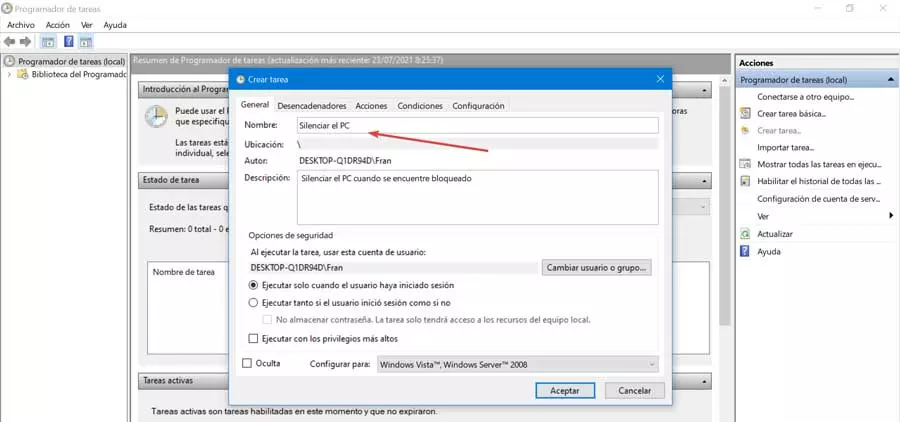Screen dimensions: 900x422
Task: Click the clock icon in Crear tarea title
Action: (x=240, y=79)
